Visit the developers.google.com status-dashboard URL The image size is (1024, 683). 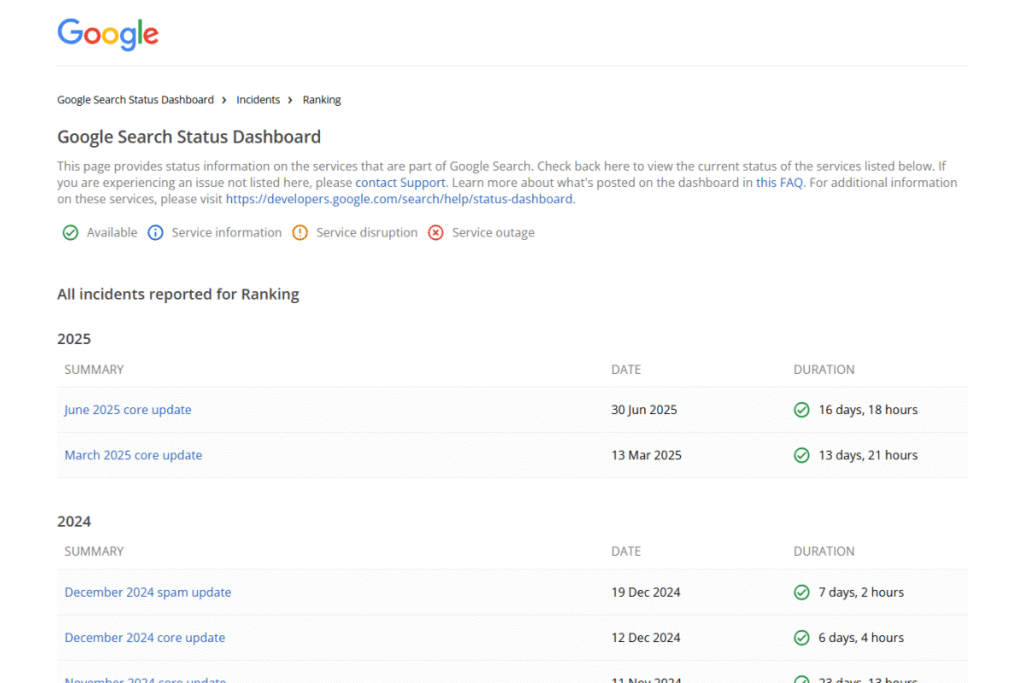coord(399,199)
